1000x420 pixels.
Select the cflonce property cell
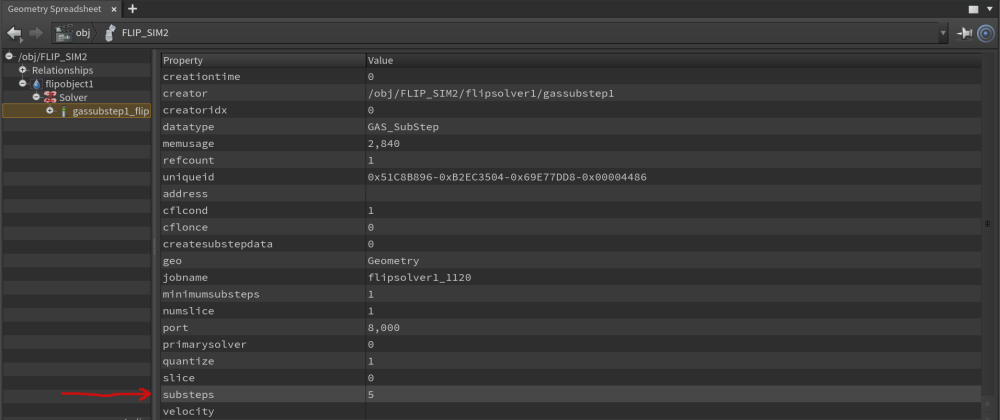(x=263, y=227)
